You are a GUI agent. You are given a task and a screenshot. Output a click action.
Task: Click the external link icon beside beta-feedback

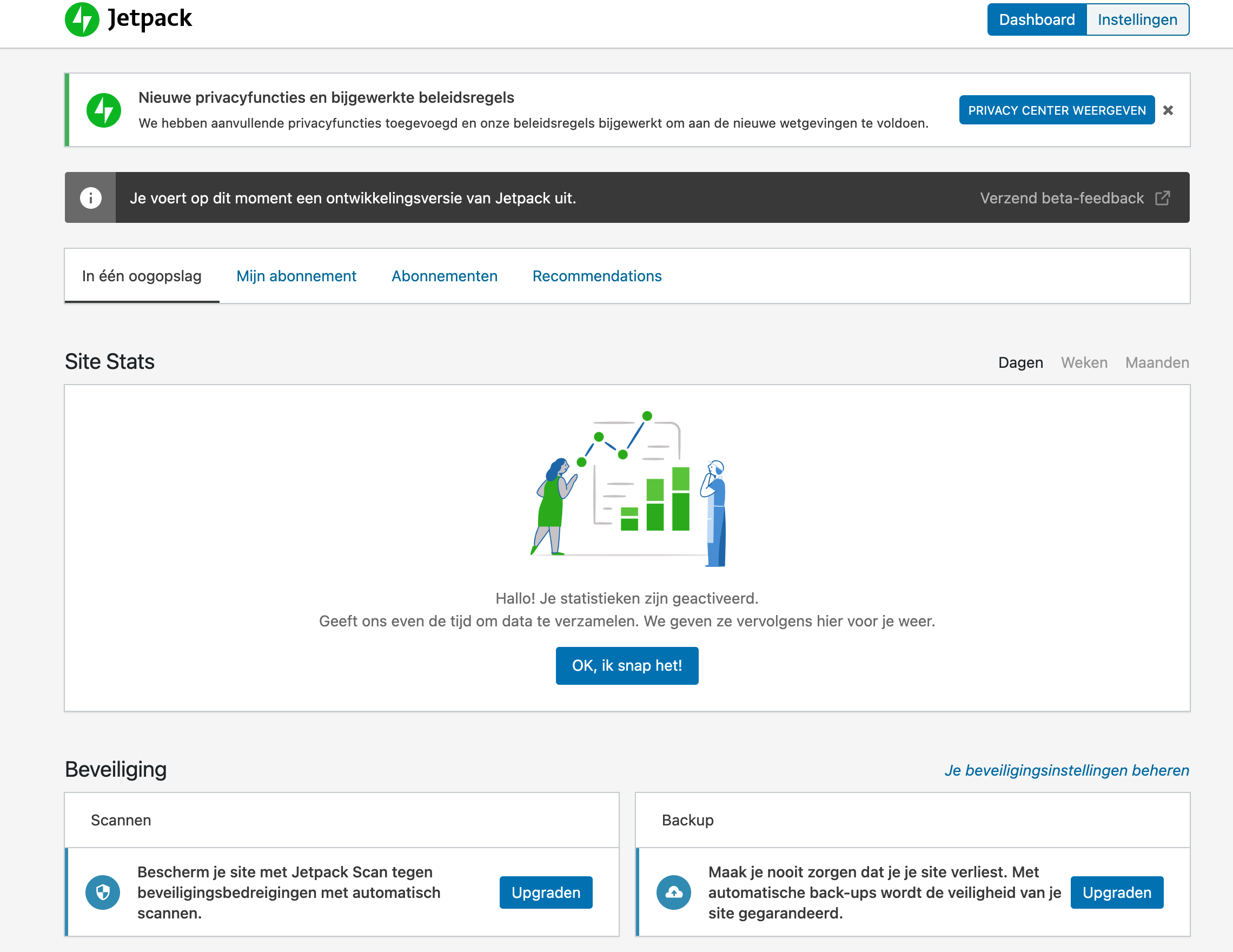(x=1163, y=198)
